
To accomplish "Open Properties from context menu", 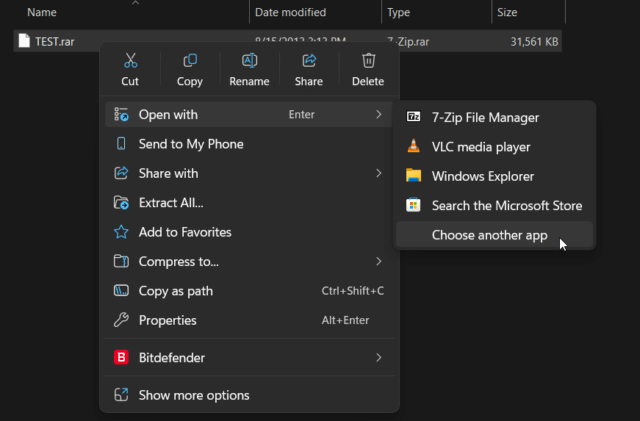I will [248, 320].
